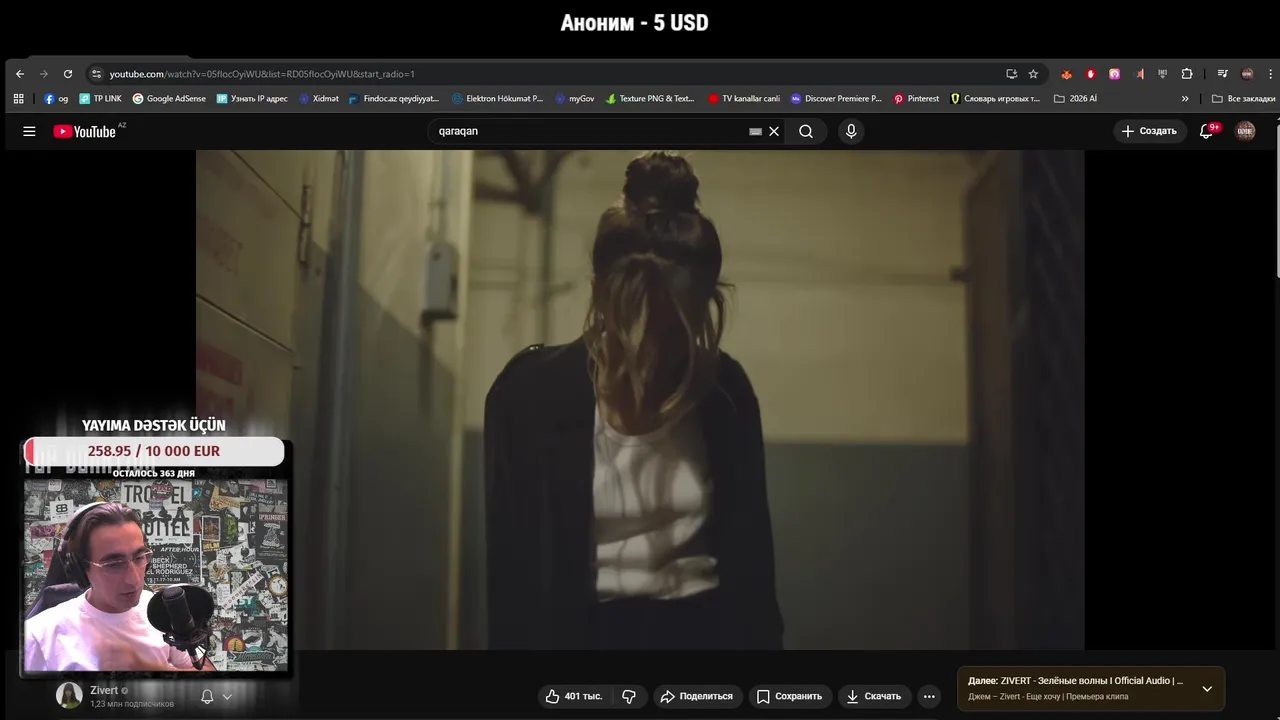Viewport: 1280px width, 720px height.
Task: Open YouTube account avatar menu
Action: pyautogui.click(x=1246, y=131)
